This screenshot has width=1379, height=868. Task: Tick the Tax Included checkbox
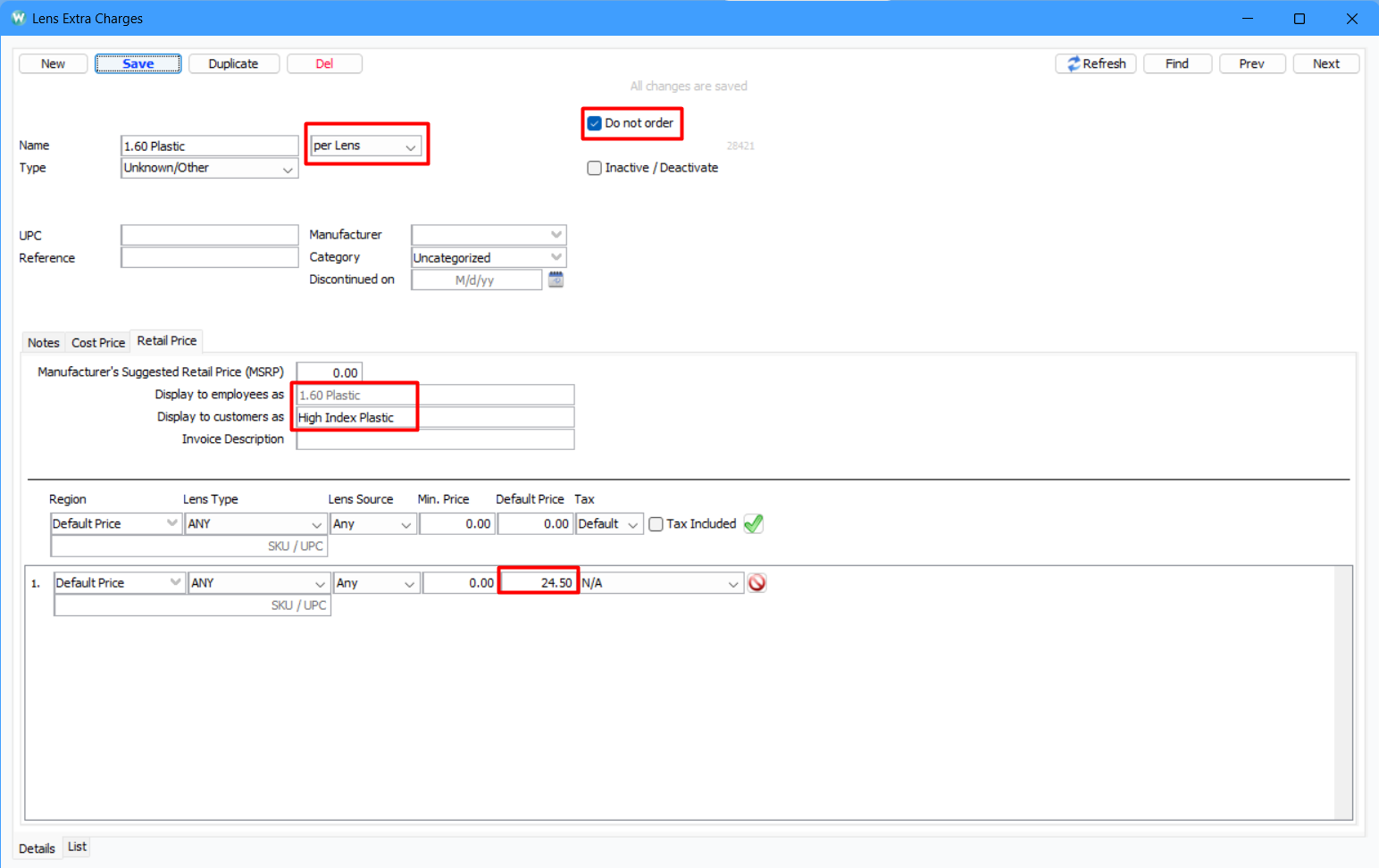click(656, 524)
